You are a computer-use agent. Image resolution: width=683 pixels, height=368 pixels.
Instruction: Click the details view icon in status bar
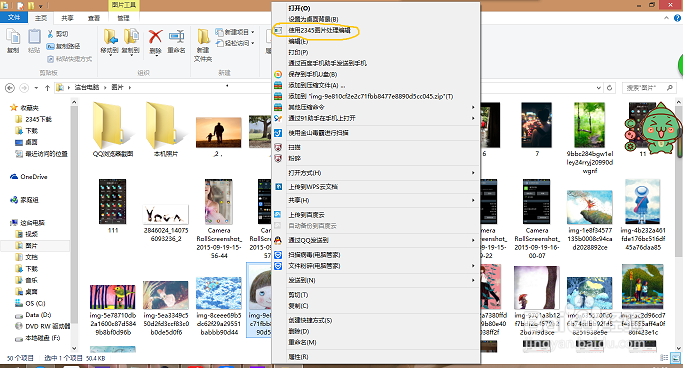click(x=664, y=358)
